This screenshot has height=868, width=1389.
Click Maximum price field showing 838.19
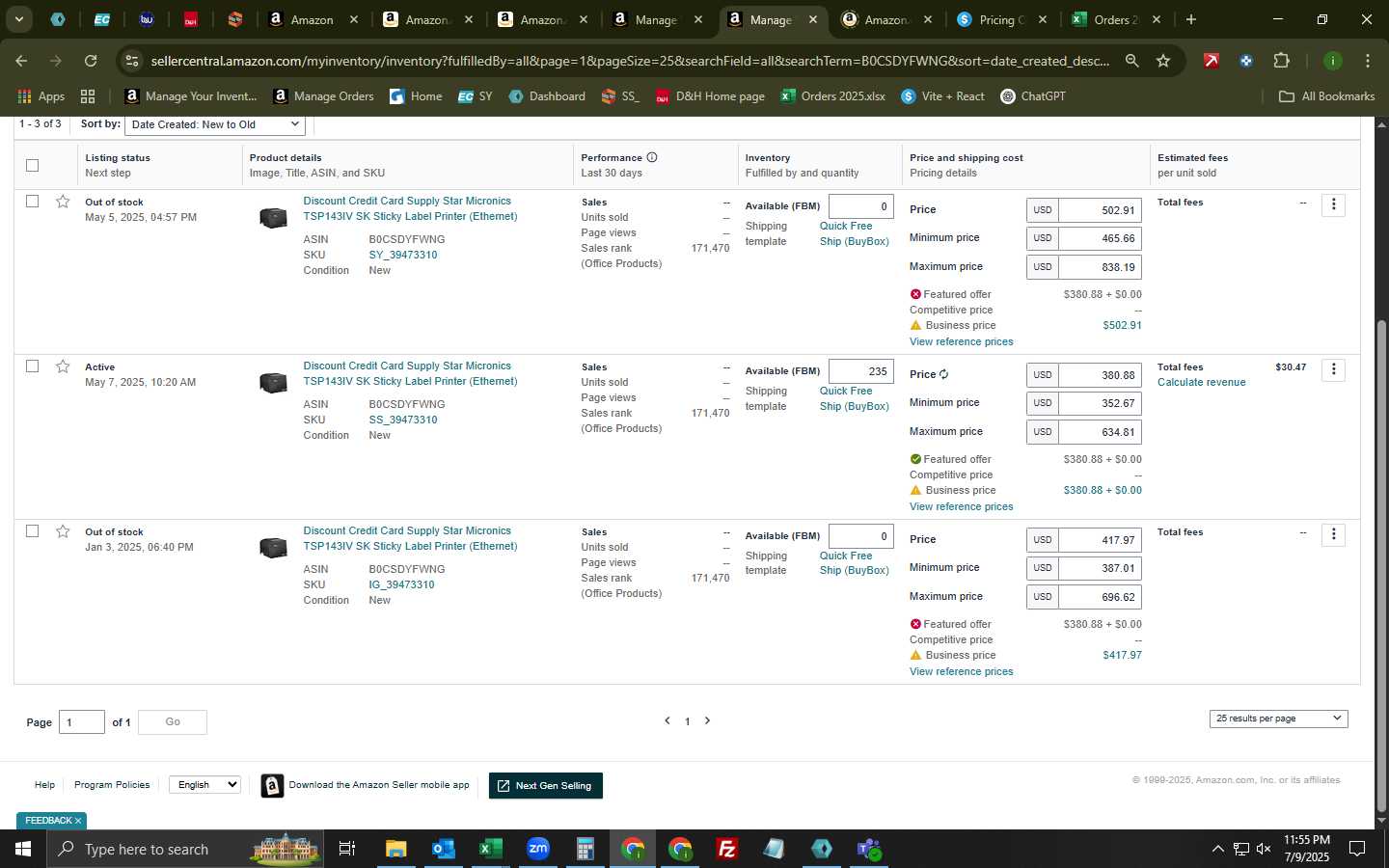[1100, 267]
